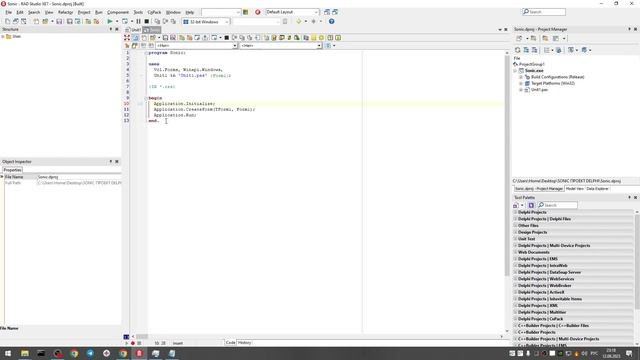Click the Collapse All icon in Project Manager
640x360 pixels.
click(x=534, y=50)
